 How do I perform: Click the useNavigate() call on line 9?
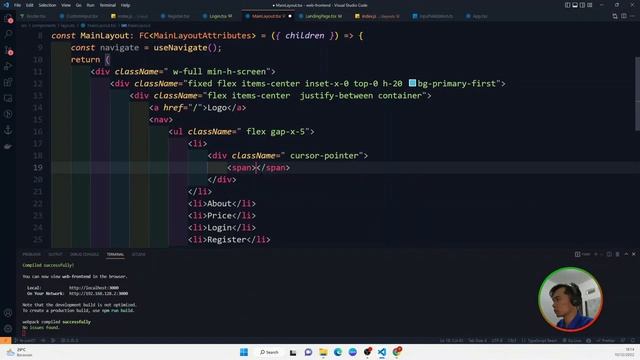(x=187, y=47)
